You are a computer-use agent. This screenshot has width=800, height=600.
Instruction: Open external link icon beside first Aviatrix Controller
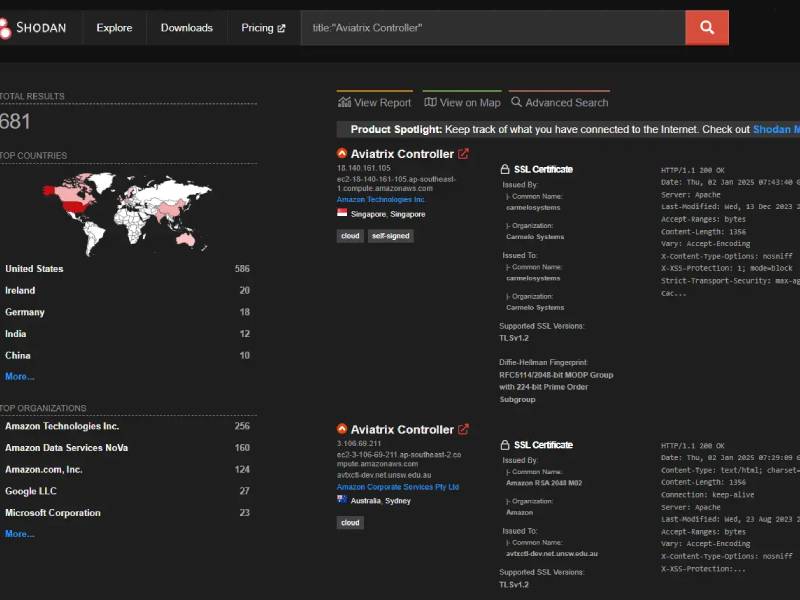463,154
